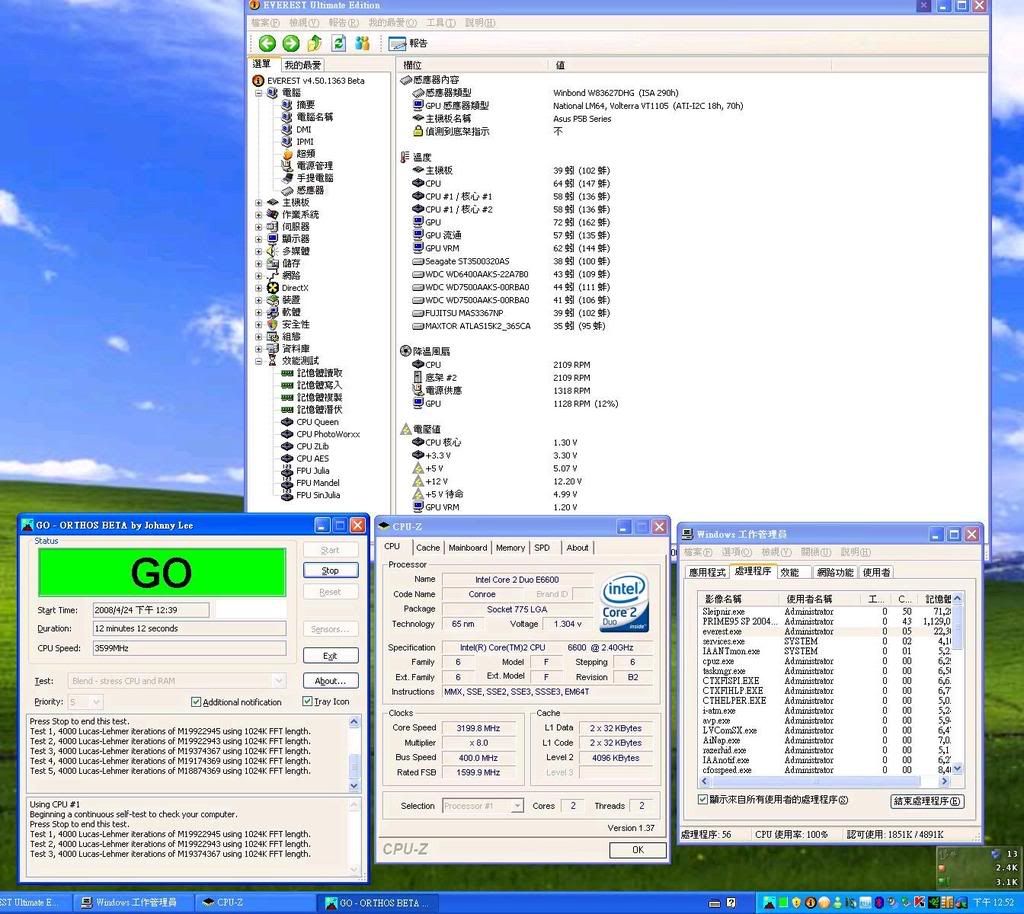Expand the 多媒體 multimedia tree node

[x=259, y=251]
